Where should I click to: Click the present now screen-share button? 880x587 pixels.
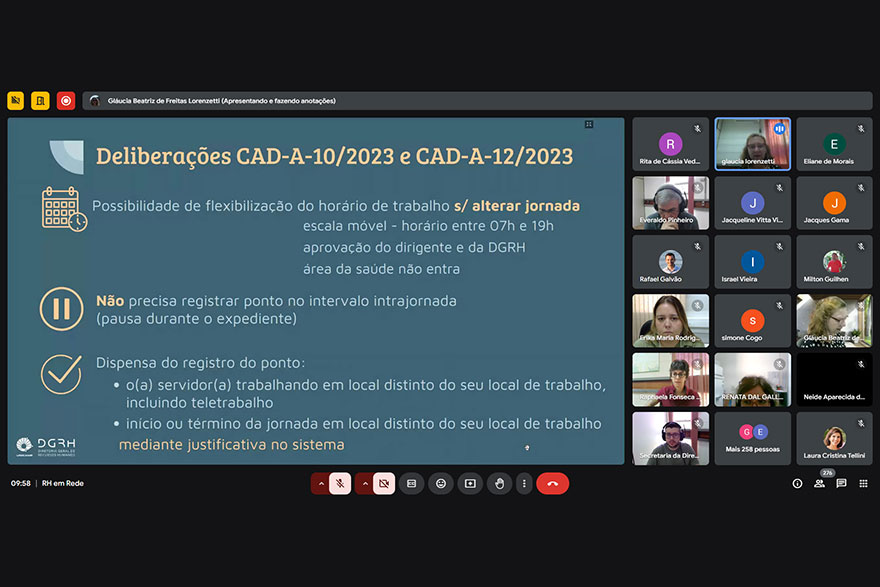point(470,483)
